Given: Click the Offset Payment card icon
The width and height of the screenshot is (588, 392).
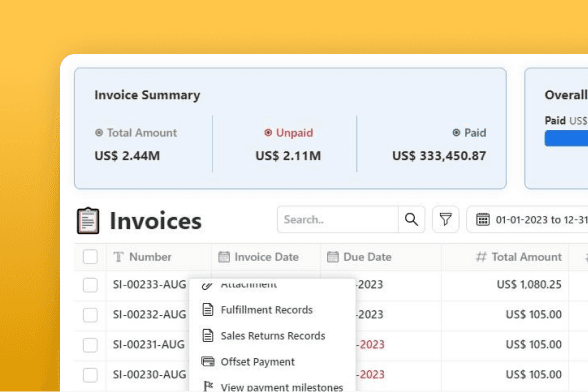Looking at the screenshot, I should pyautogui.click(x=208, y=362).
